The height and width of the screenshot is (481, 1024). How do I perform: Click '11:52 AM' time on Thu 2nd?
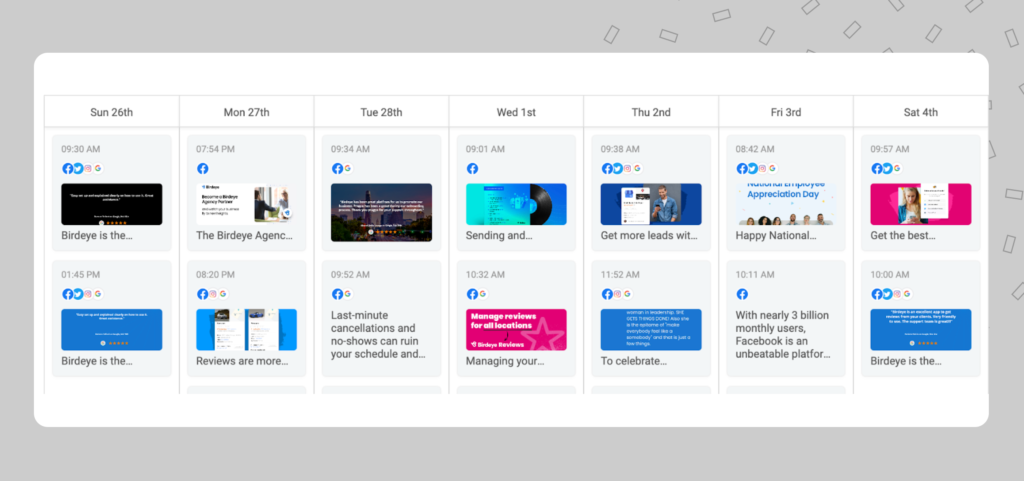620,275
